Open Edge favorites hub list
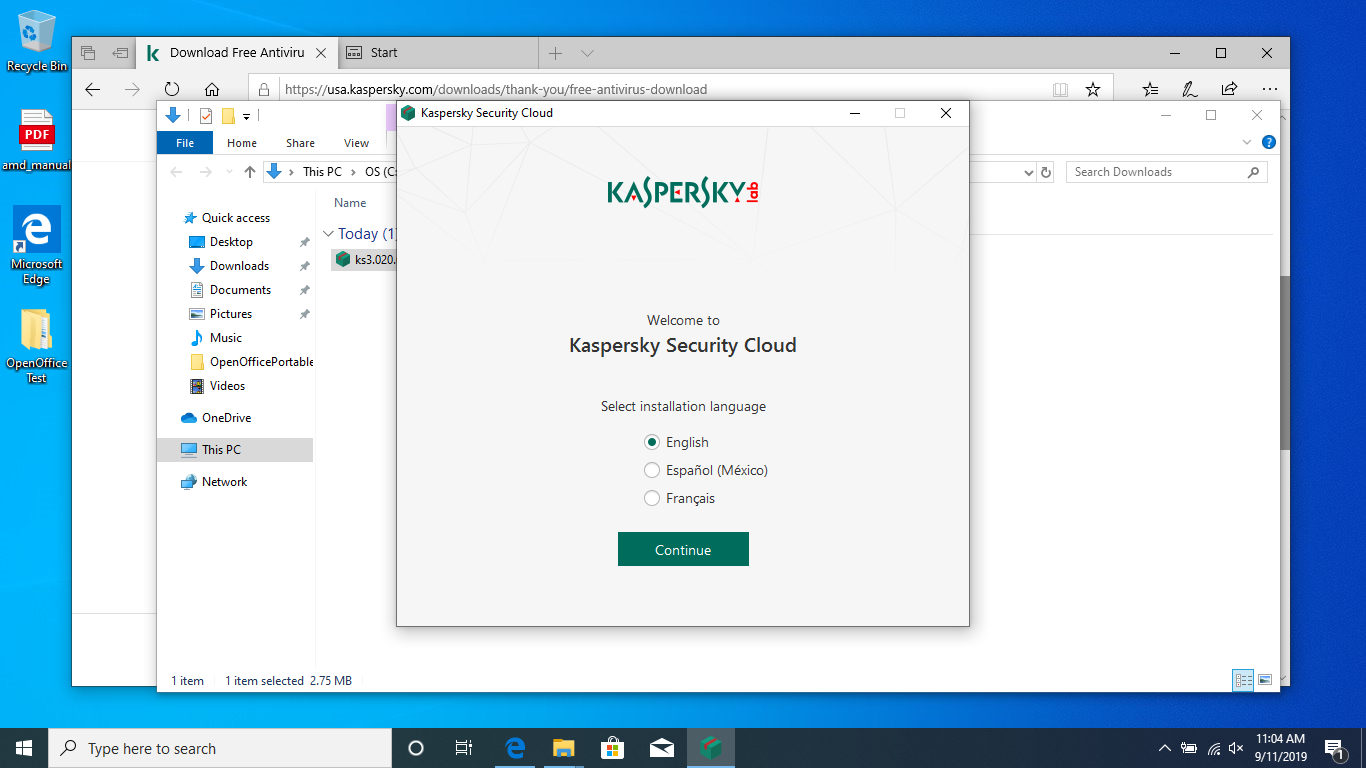1366x768 pixels. (1151, 89)
